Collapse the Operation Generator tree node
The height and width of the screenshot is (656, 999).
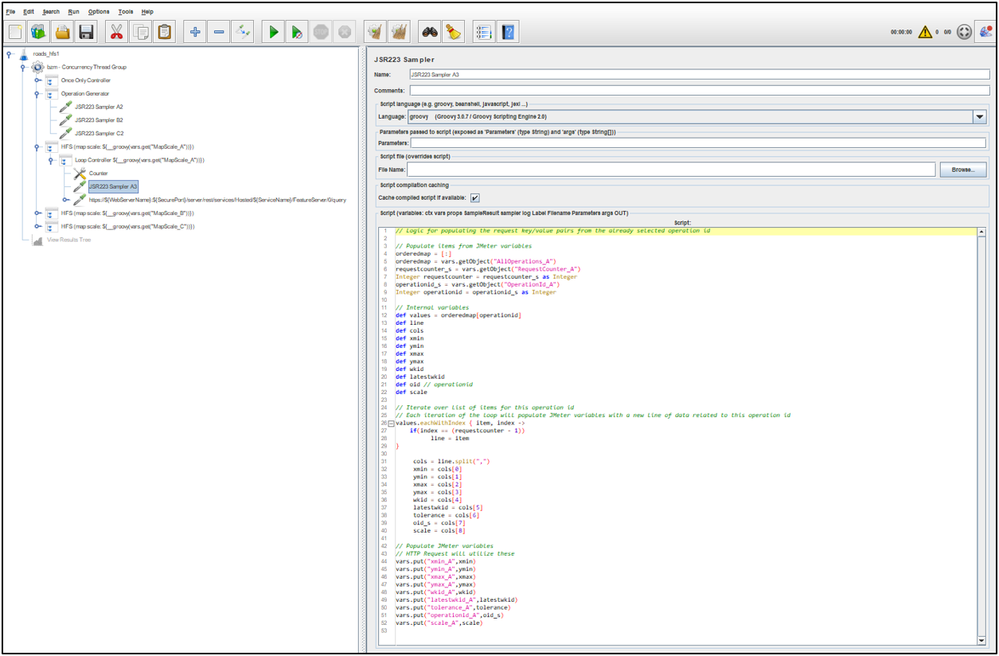tap(37, 93)
